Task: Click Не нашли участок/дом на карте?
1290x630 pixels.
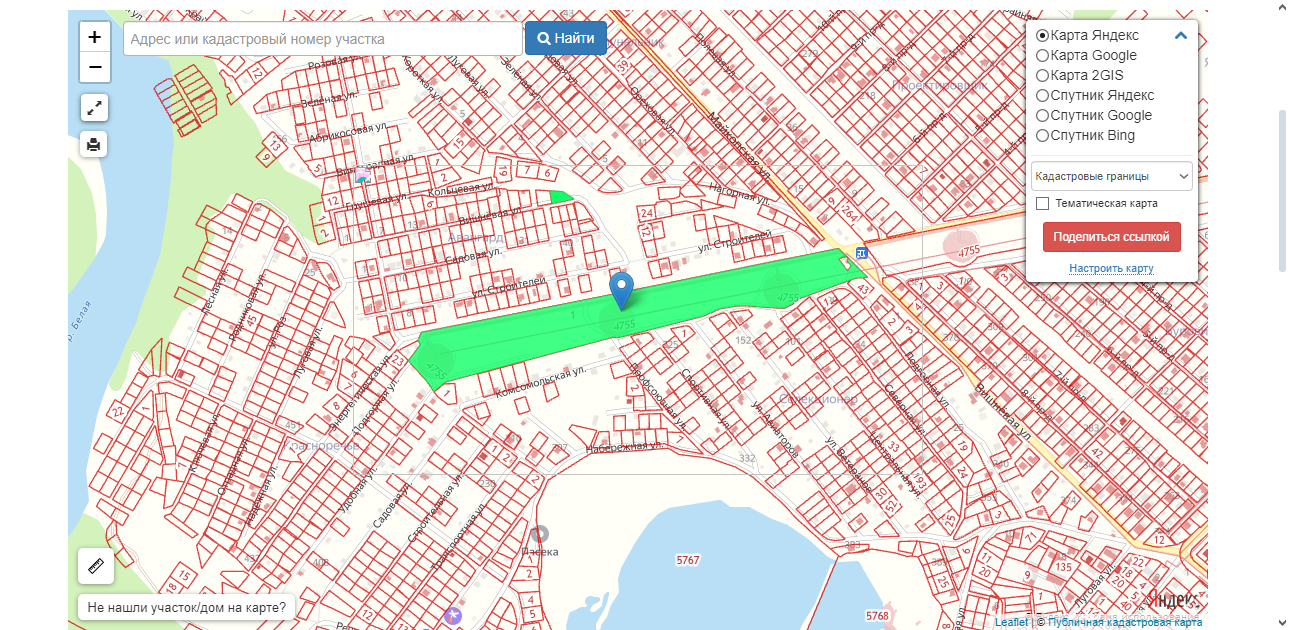Action: pyautogui.click(x=186, y=607)
